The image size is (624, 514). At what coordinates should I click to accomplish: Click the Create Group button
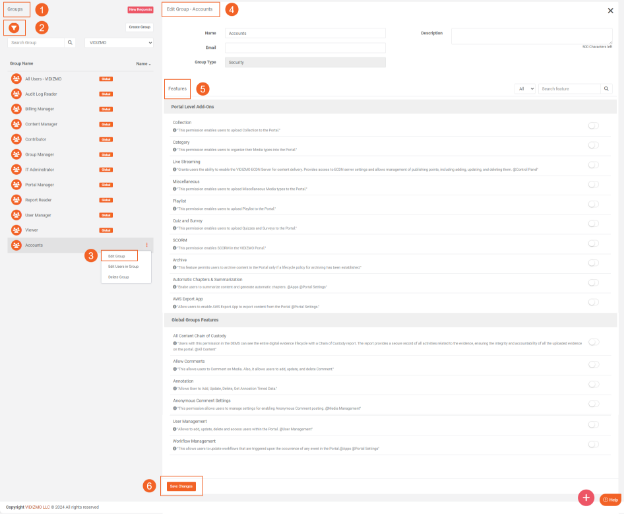(x=139, y=27)
